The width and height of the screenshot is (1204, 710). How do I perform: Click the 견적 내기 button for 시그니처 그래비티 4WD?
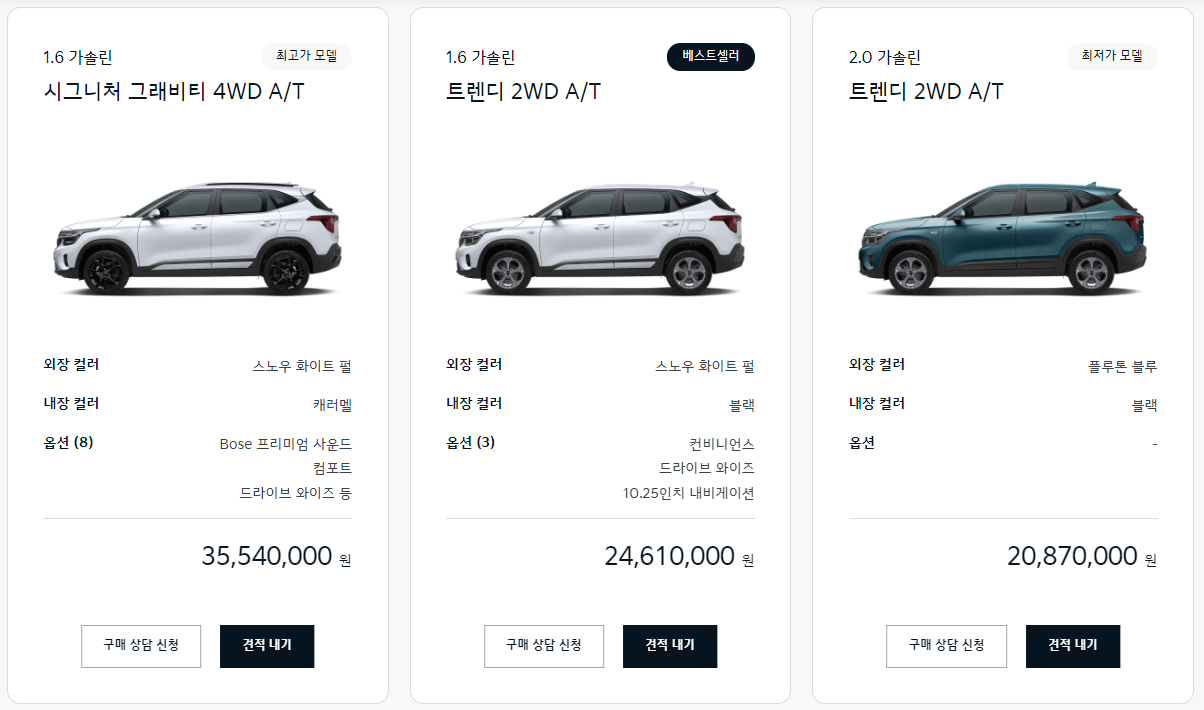click(267, 646)
